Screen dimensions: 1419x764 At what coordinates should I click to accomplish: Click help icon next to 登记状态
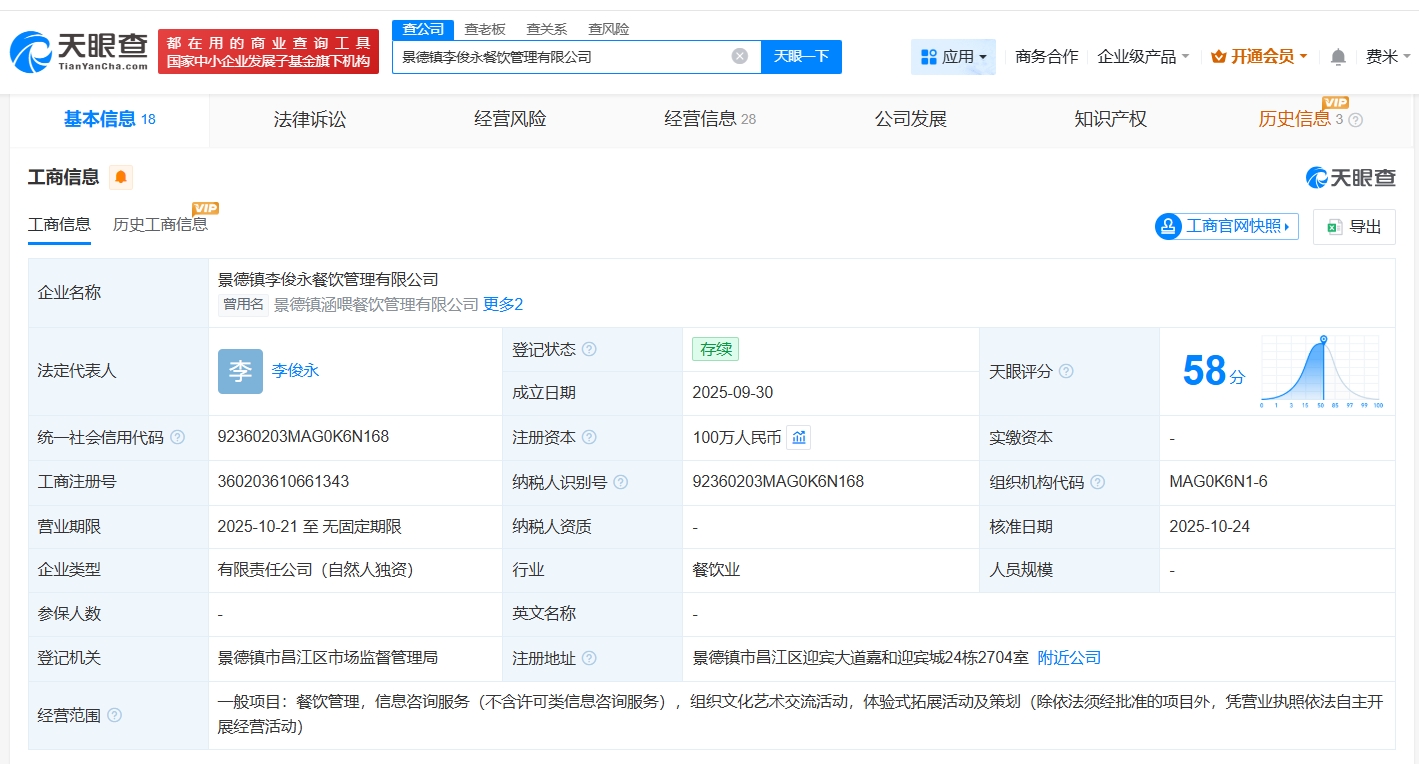[589, 349]
